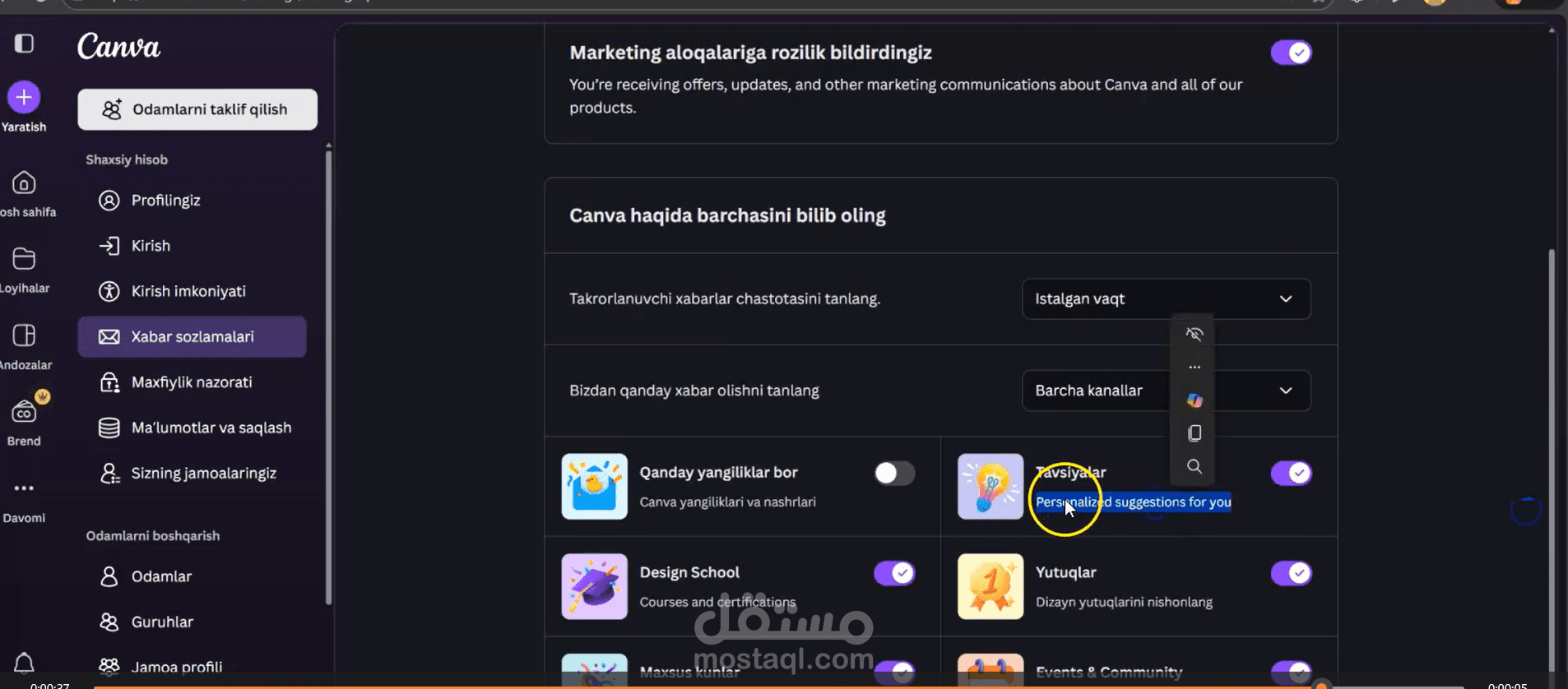Click the colorful Copilot icon in floating toolbar
Screen dimensions: 1568x689
pyautogui.click(x=1195, y=400)
